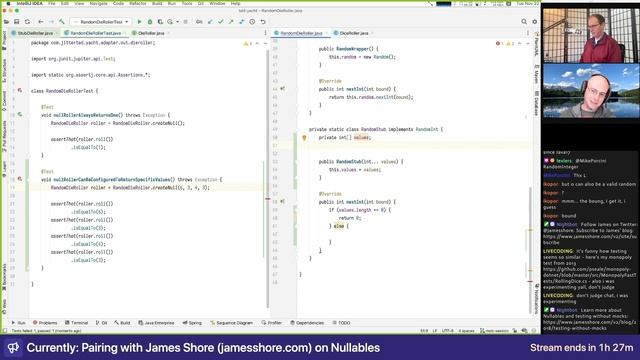Open the Refactor menu
The width and height of the screenshot is (640, 360).
[138, 3]
